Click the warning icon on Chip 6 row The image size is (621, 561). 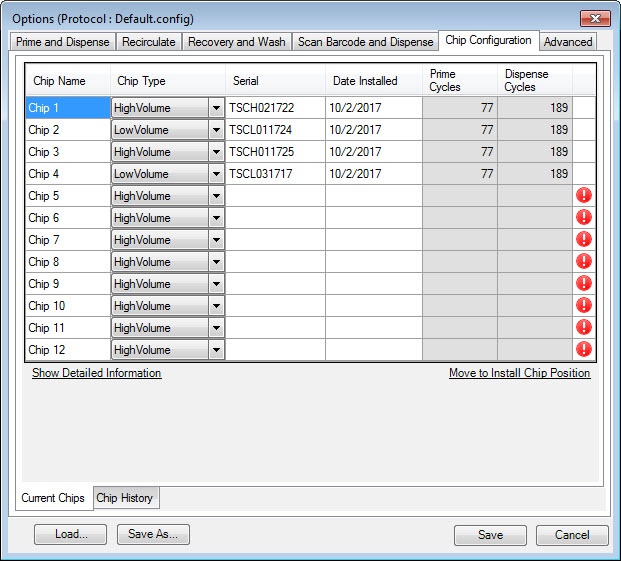[x=584, y=218]
